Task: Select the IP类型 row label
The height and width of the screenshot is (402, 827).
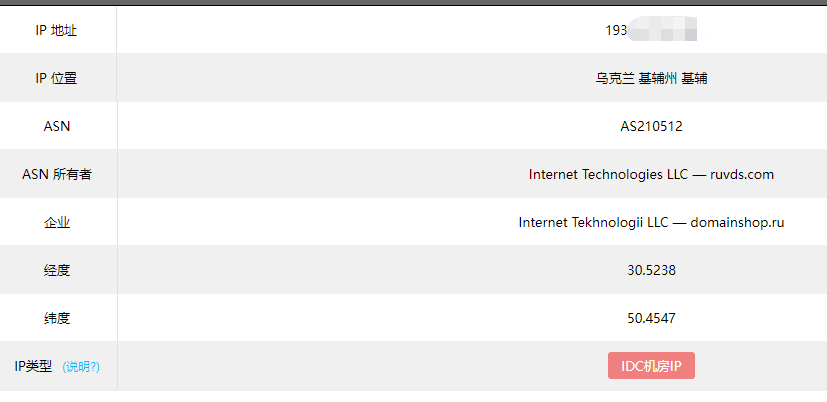Action: (34, 367)
